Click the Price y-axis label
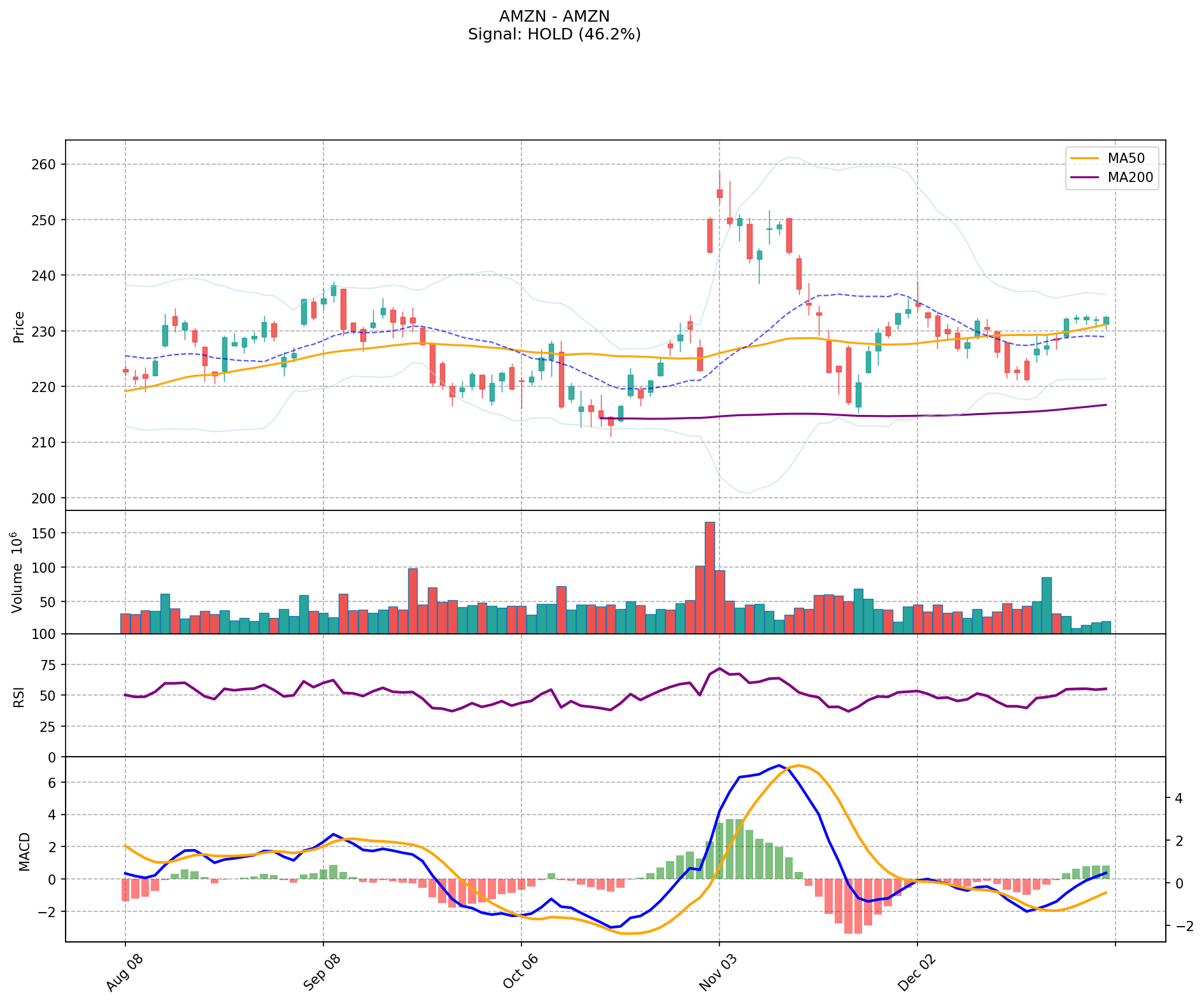1204x1003 pixels. pyautogui.click(x=19, y=327)
